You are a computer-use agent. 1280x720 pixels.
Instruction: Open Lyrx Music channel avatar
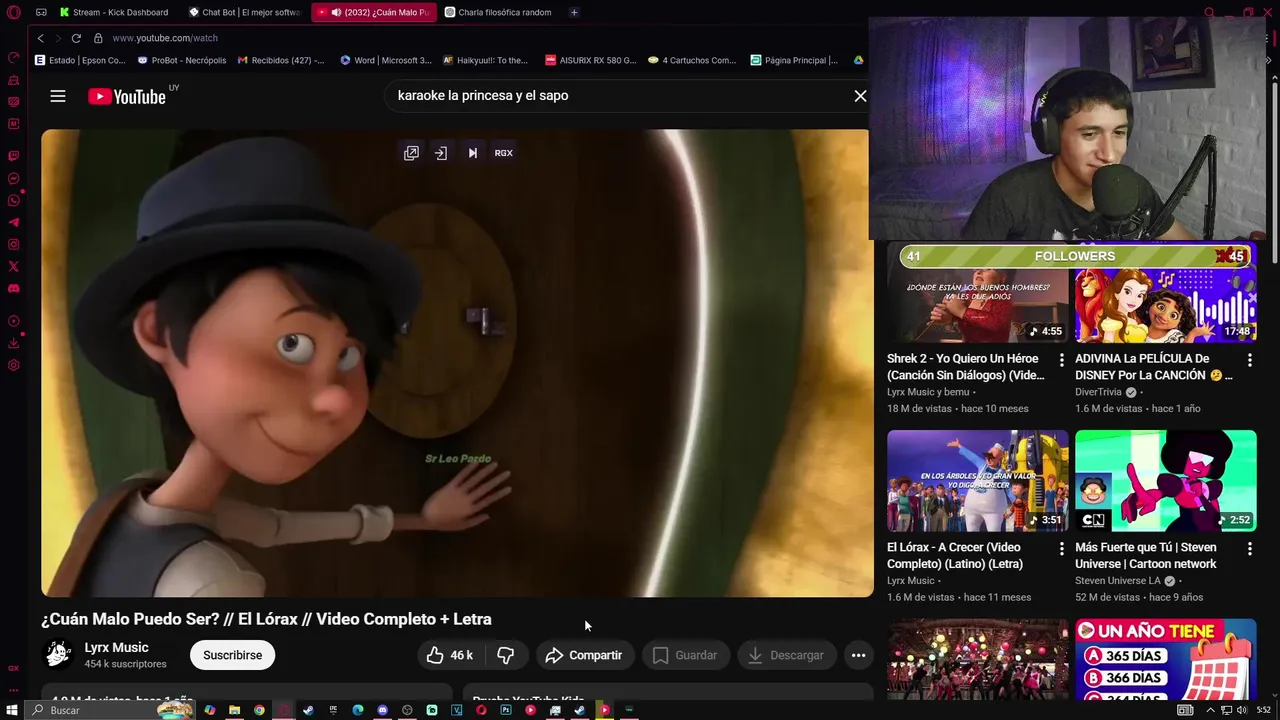pos(58,655)
